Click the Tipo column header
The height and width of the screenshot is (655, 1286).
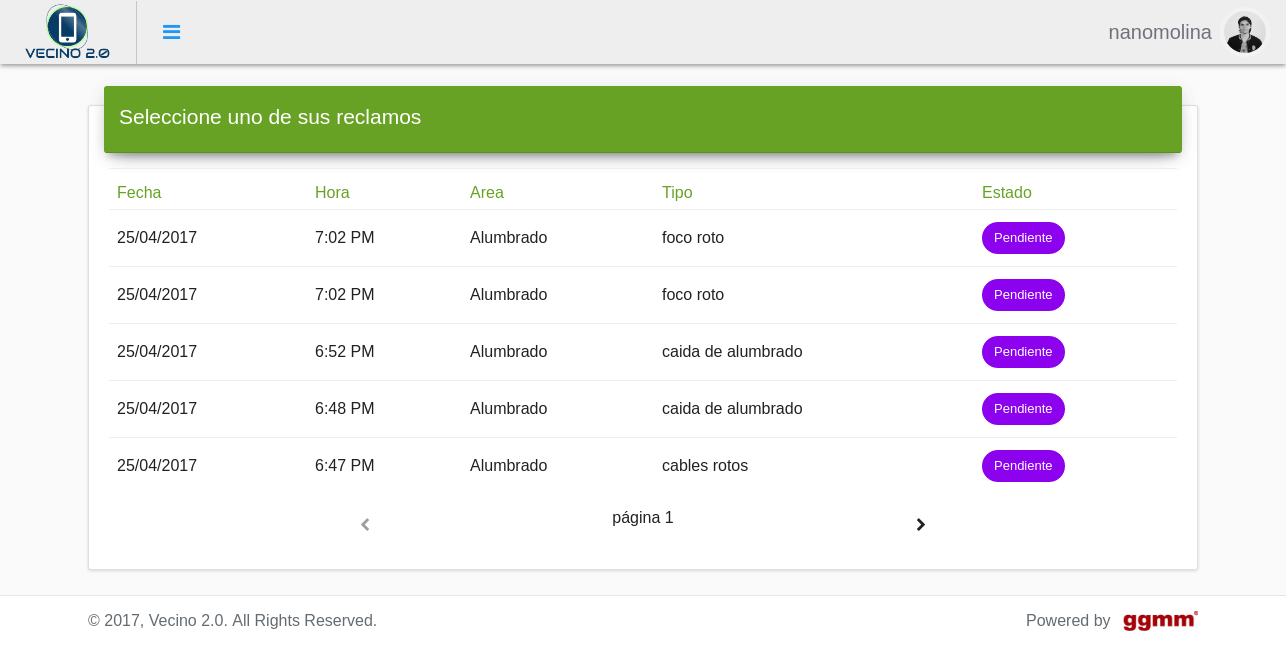tap(677, 192)
